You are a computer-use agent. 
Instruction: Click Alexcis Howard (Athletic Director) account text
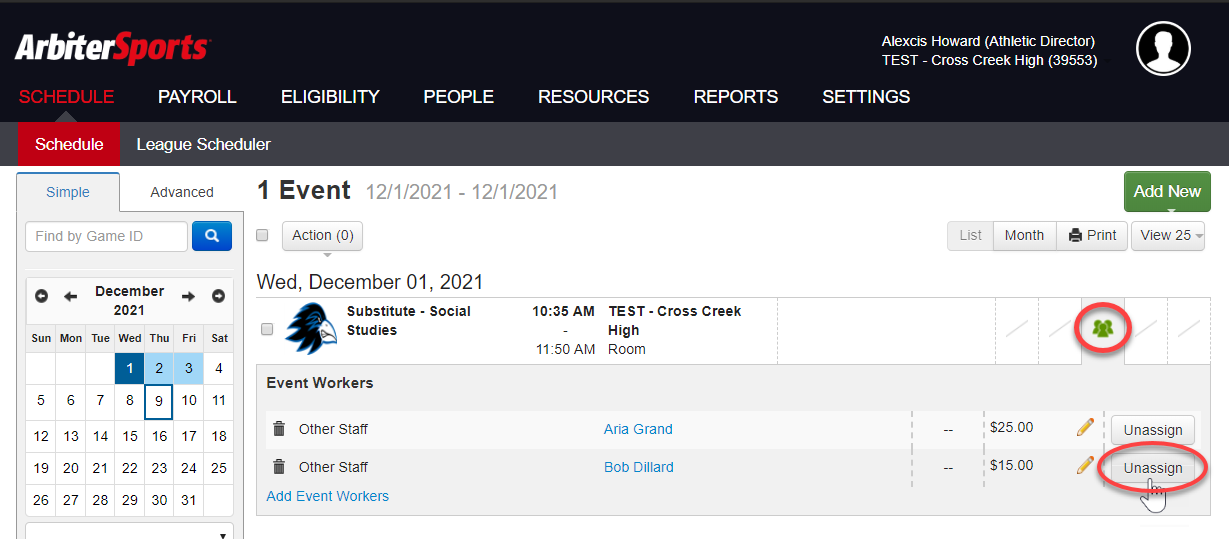point(988,41)
